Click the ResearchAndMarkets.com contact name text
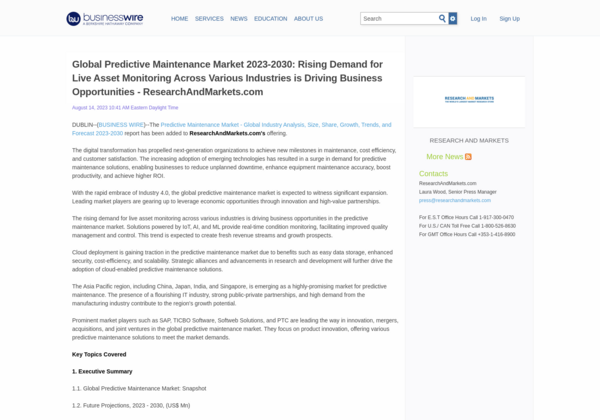The height and width of the screenshot is (420, 600). click(448, 184)
